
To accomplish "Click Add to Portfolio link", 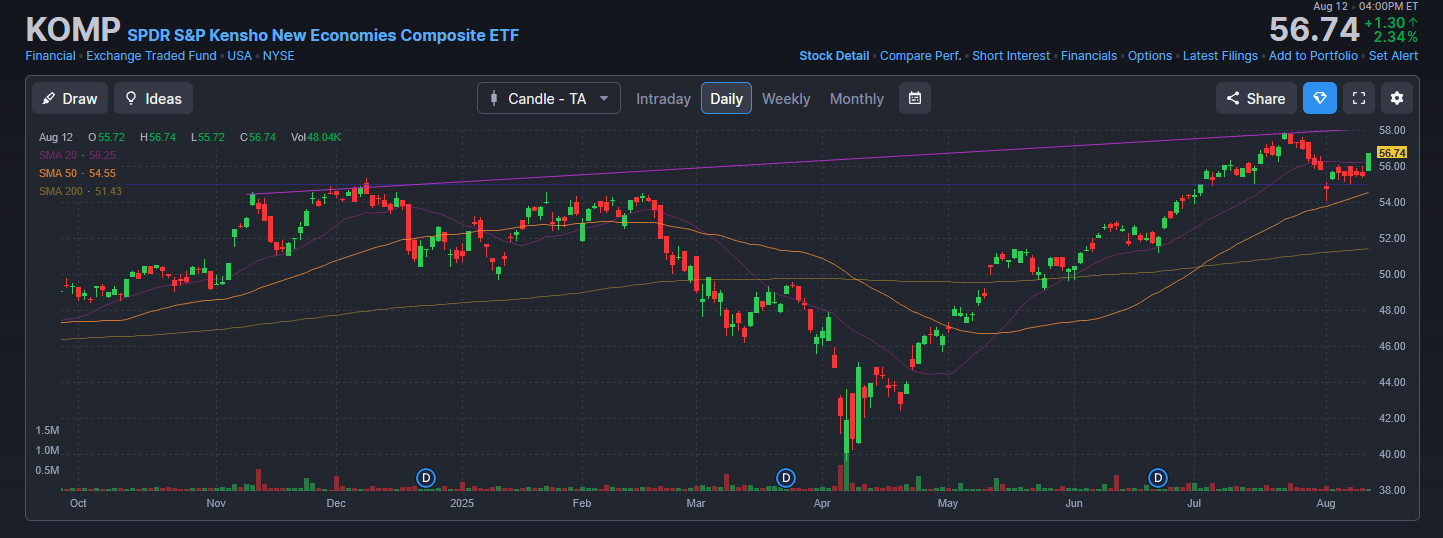I will (x=1313, y=56).
